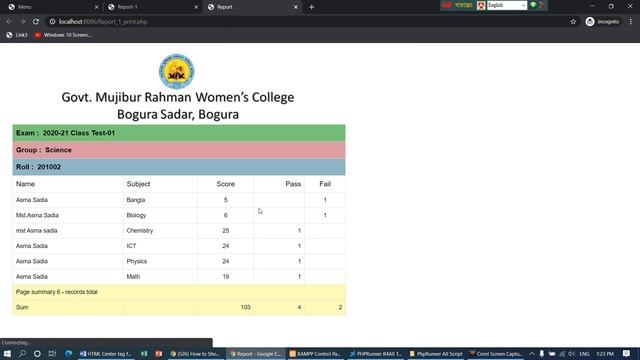
Task: Click the 'Roll : 201002' row
Action: point(179,167)
